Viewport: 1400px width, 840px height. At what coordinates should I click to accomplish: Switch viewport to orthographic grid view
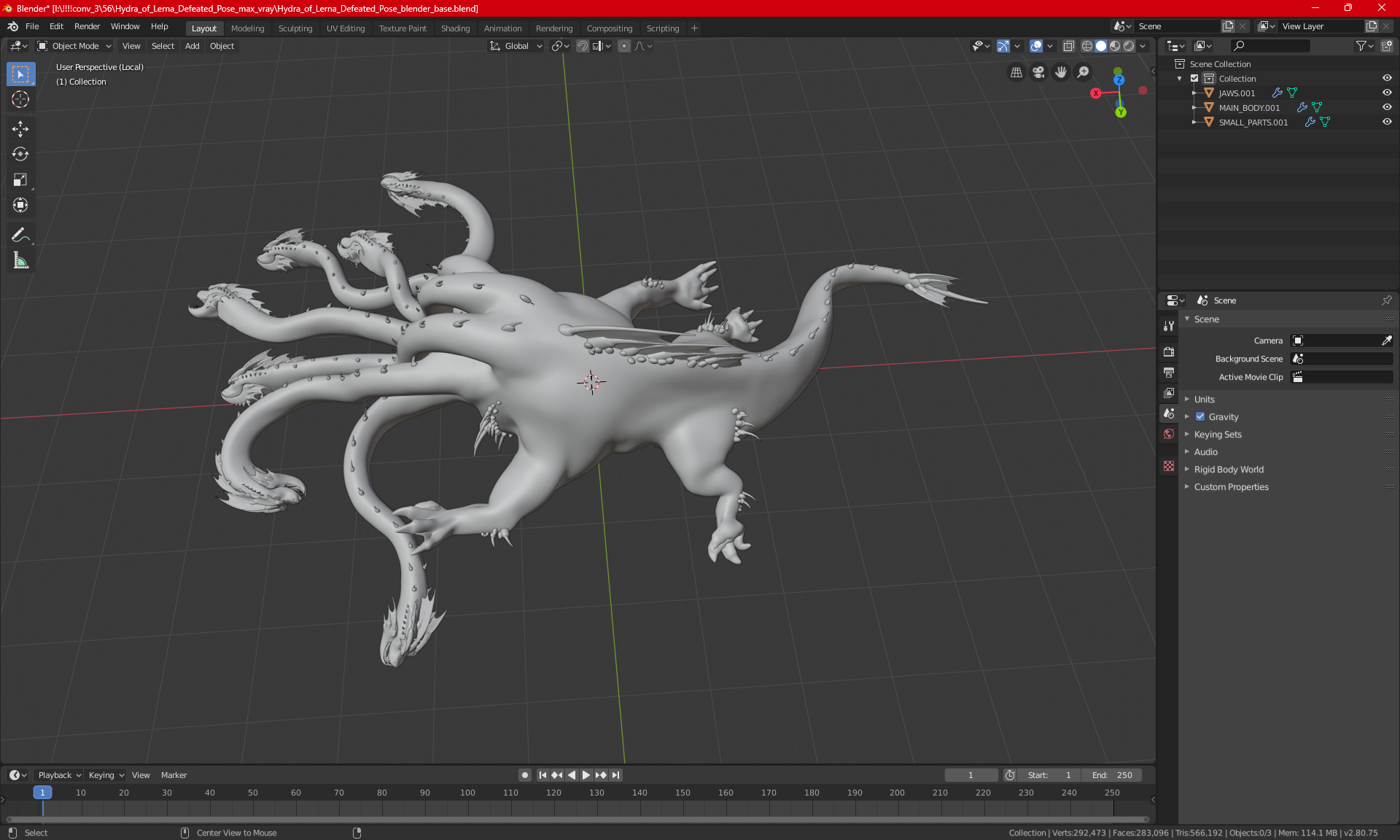1016,72
